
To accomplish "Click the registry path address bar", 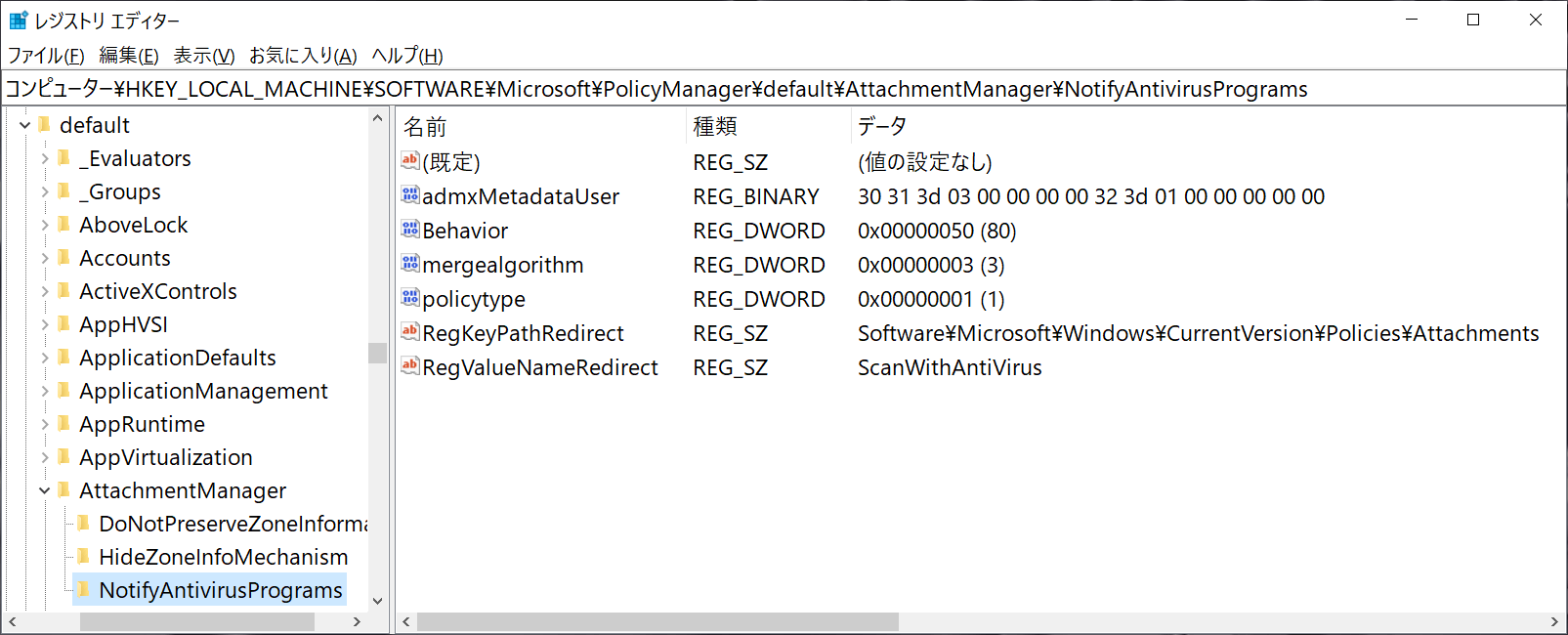I will (784, 89).
